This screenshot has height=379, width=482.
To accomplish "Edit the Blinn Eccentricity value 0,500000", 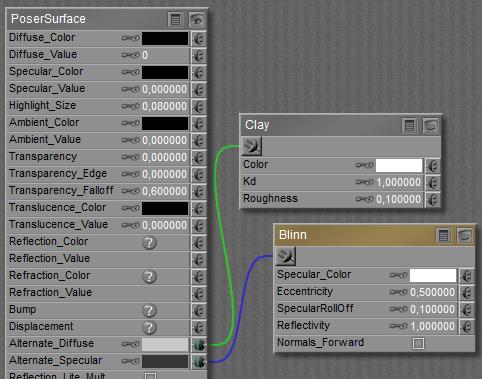I will pyautogui.click(x=433, y=293).
